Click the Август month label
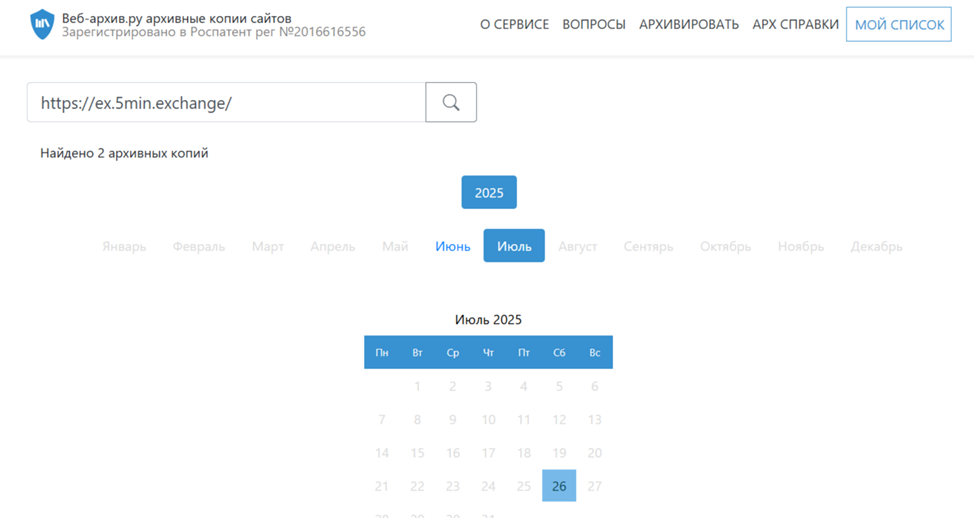The image size is (974, 518). [x=578, y=247]
